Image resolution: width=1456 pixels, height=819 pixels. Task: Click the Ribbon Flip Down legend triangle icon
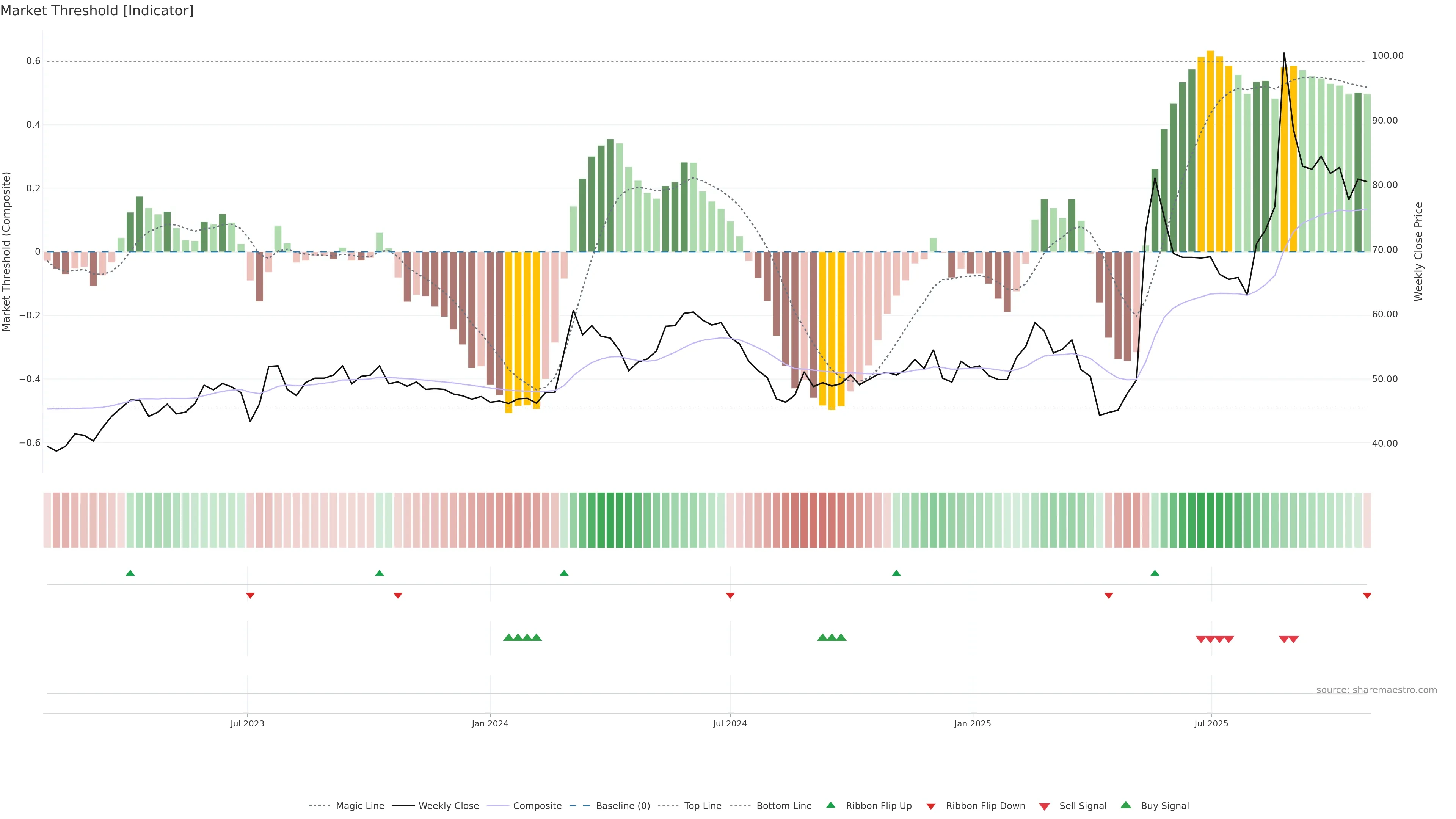click(931, 806)
